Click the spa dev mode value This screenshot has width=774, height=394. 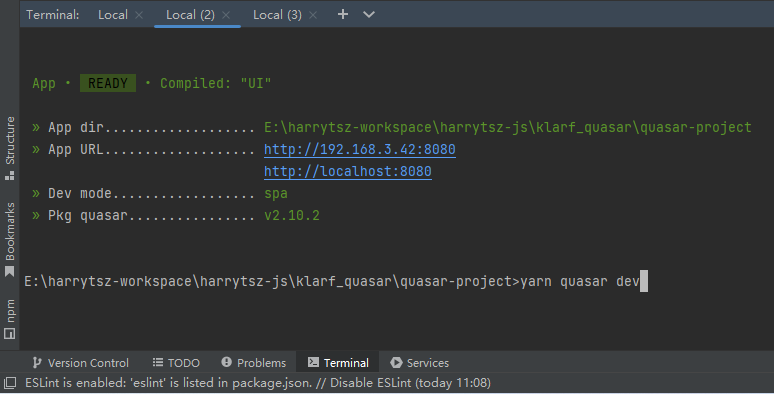(275, 193)
